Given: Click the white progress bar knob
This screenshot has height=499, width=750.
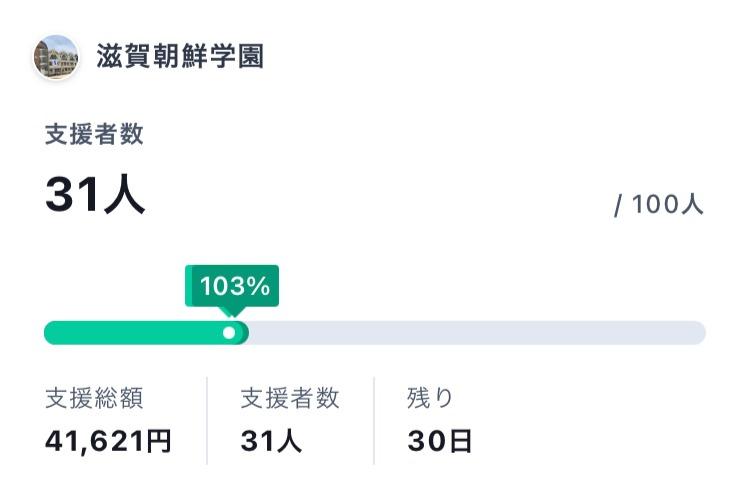Looking at the screenshot, I should [229, 333].
